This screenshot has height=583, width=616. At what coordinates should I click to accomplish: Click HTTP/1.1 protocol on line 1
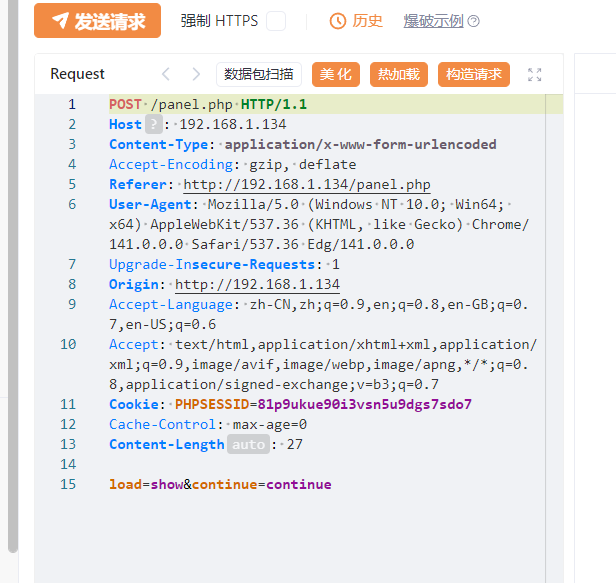pos(274,104)
